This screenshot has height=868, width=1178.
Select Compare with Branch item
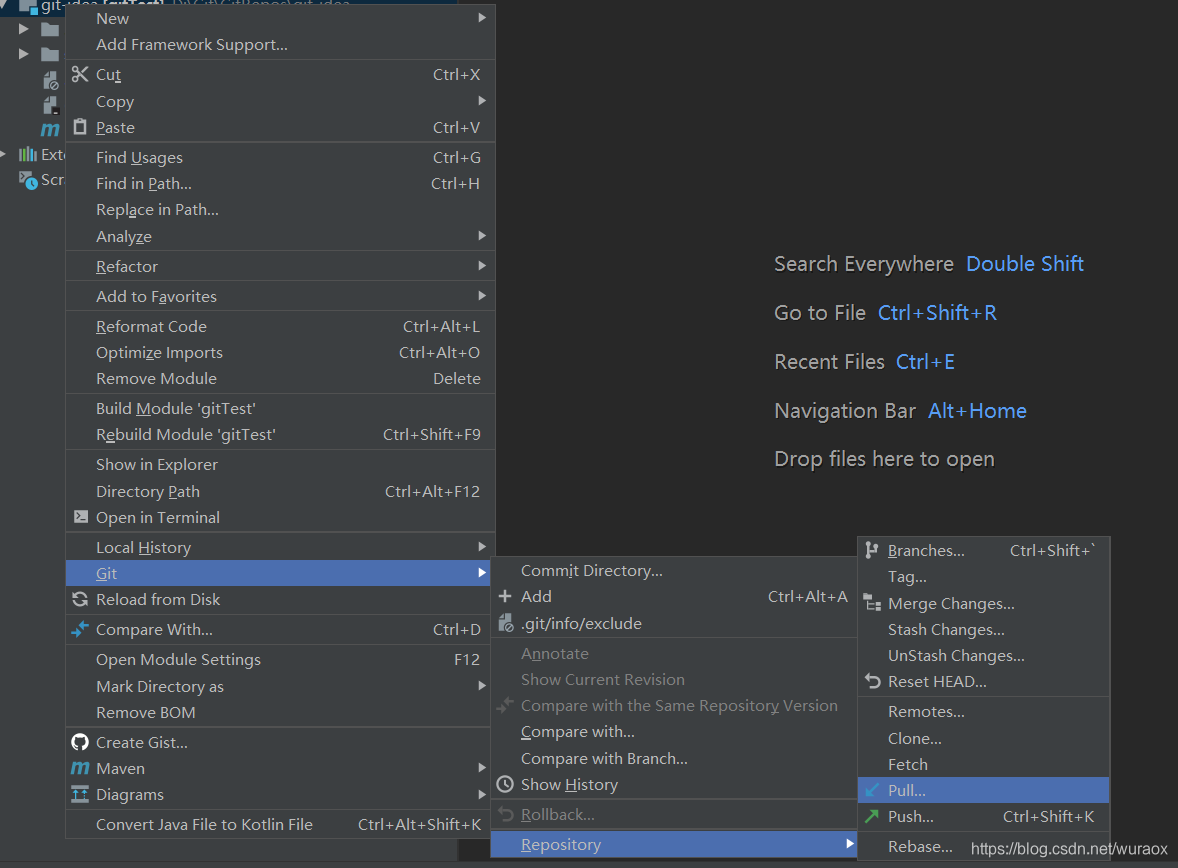pyautogui.click(x=674, y=758)
